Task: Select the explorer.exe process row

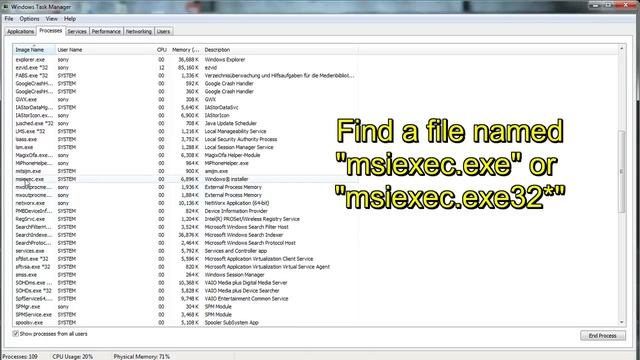Action: pyautogui.click(x=185, y=60)
